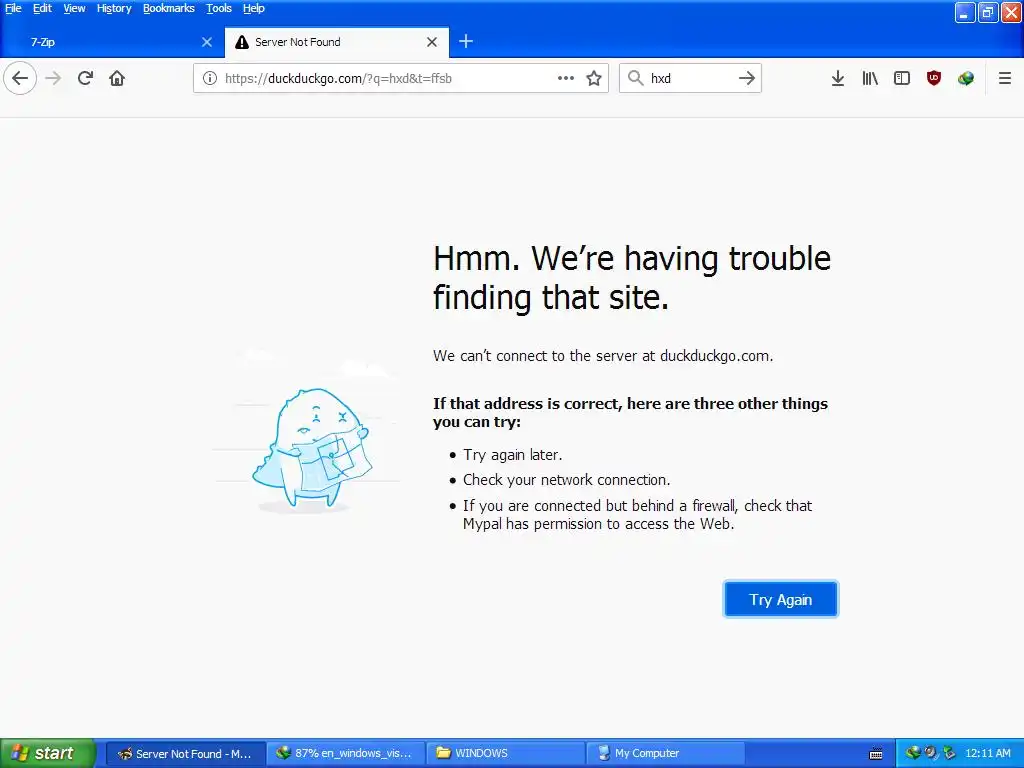Open the Tools menu

(x=219, y=8)
